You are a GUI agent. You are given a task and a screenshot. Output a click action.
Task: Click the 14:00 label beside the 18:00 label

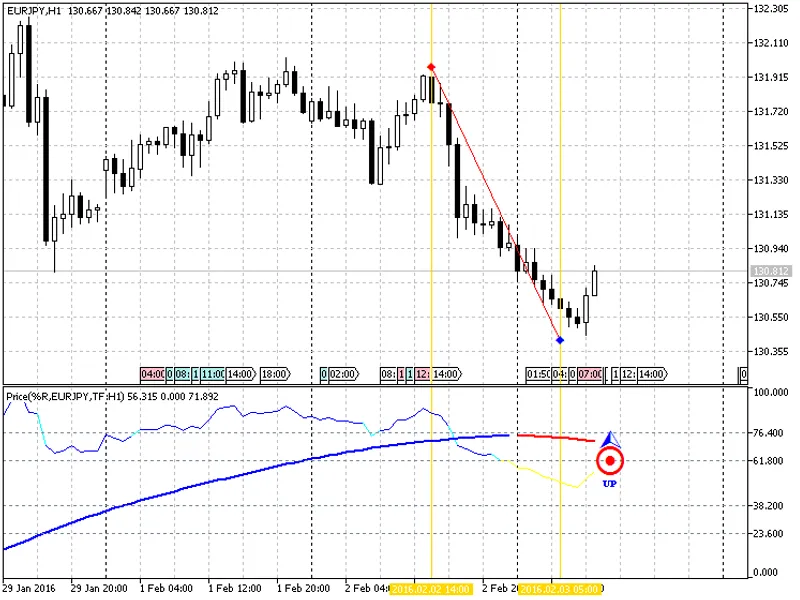[x=241, y=374]
